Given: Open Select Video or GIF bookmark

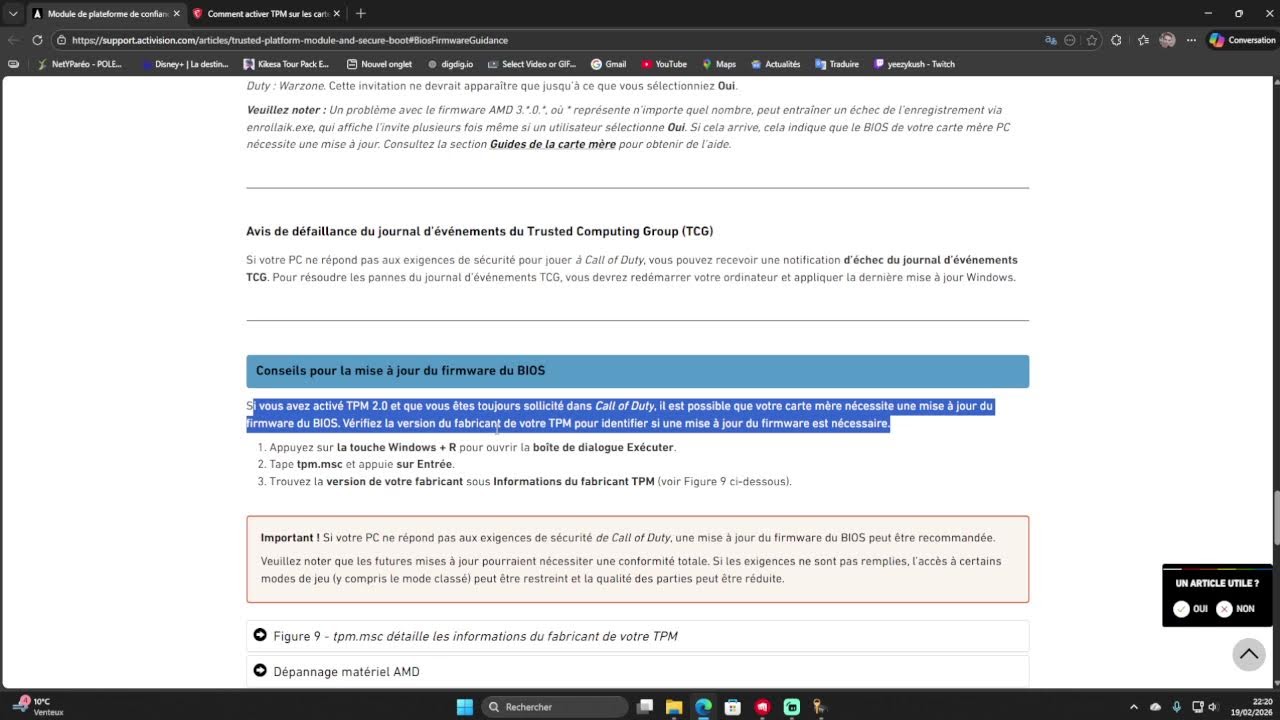Looking at the screenshot, I should (x=532, y=64).
